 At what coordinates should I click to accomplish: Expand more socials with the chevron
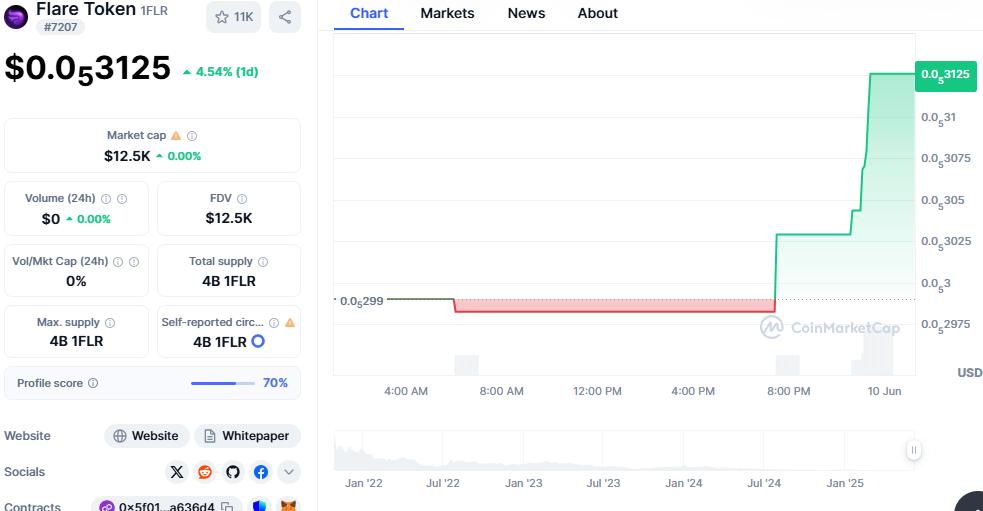(289, 472)
